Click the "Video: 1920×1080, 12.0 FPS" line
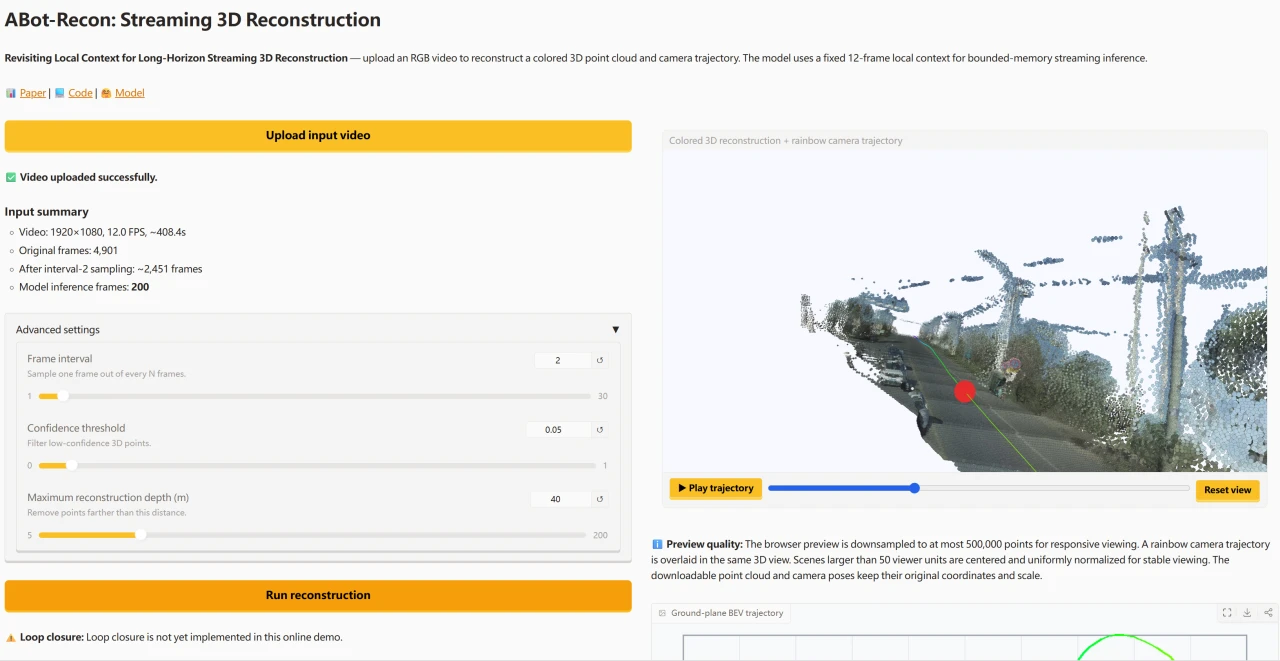Image resolution: width=1280 pixels, height=661 pixels. 102,232
